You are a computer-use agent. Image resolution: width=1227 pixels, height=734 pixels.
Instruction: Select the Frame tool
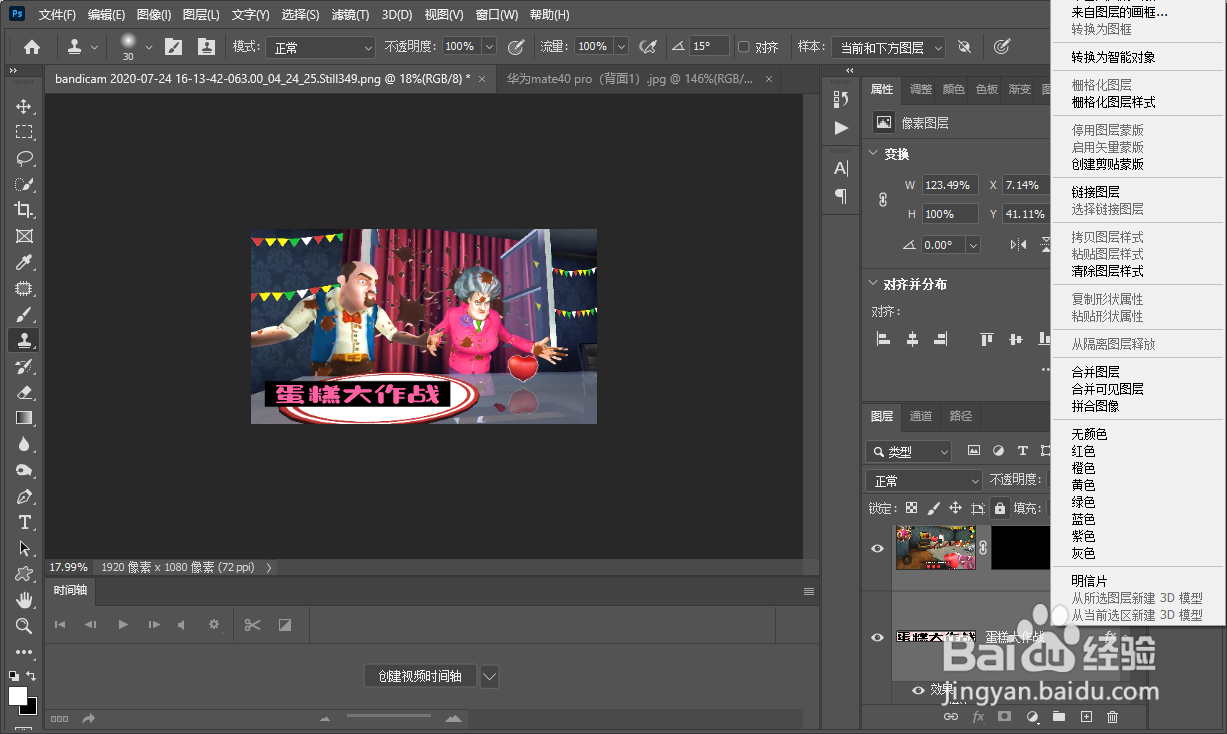point(24,236)
